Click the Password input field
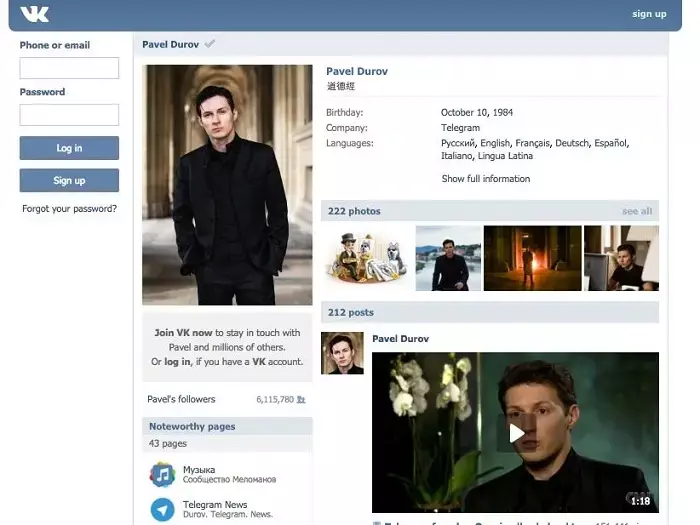This screenshot has width=700, height=525. pos(69,115)
